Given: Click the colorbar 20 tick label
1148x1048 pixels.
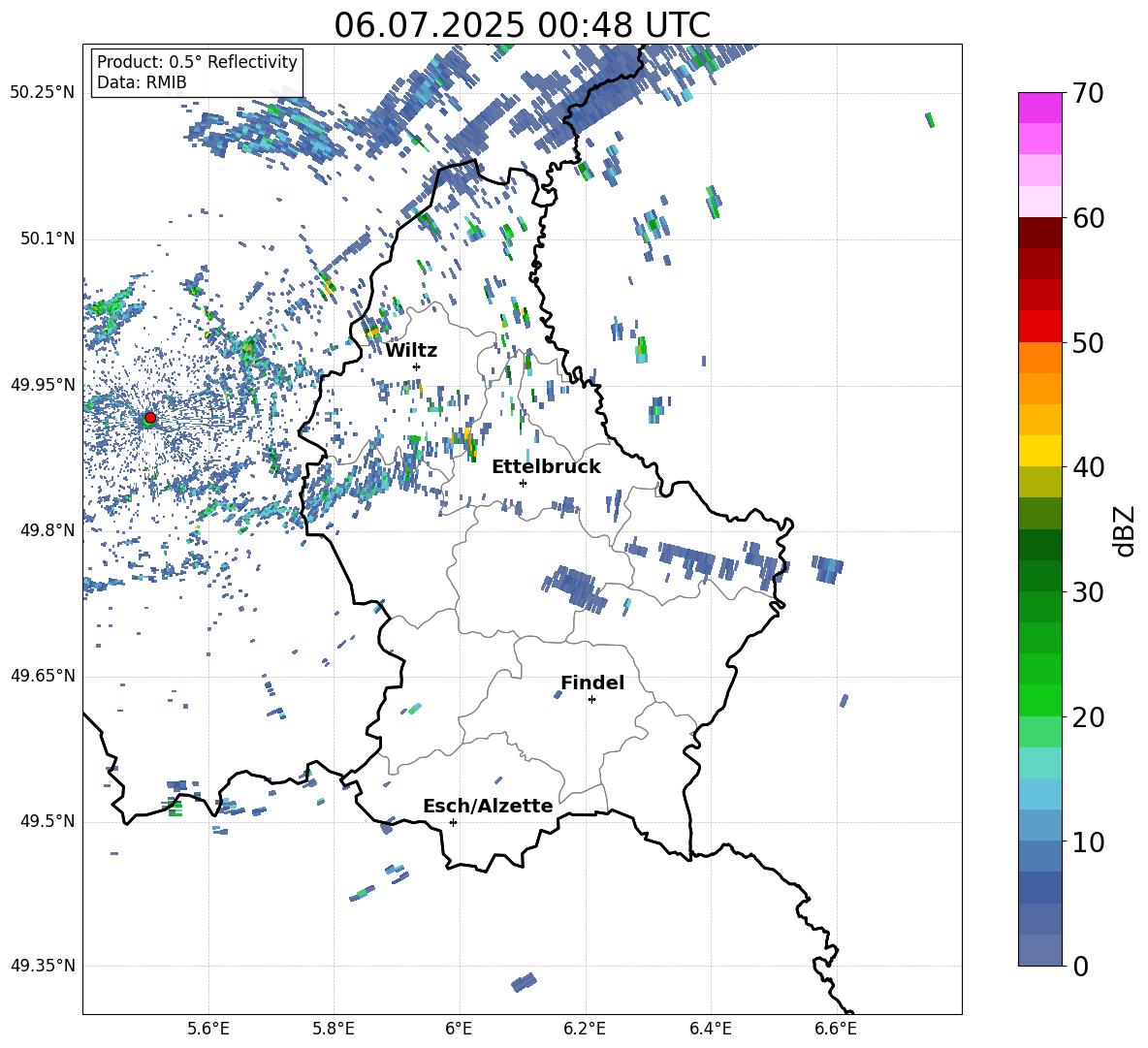Looking at the screenshot, I should tap(1088, 717).
